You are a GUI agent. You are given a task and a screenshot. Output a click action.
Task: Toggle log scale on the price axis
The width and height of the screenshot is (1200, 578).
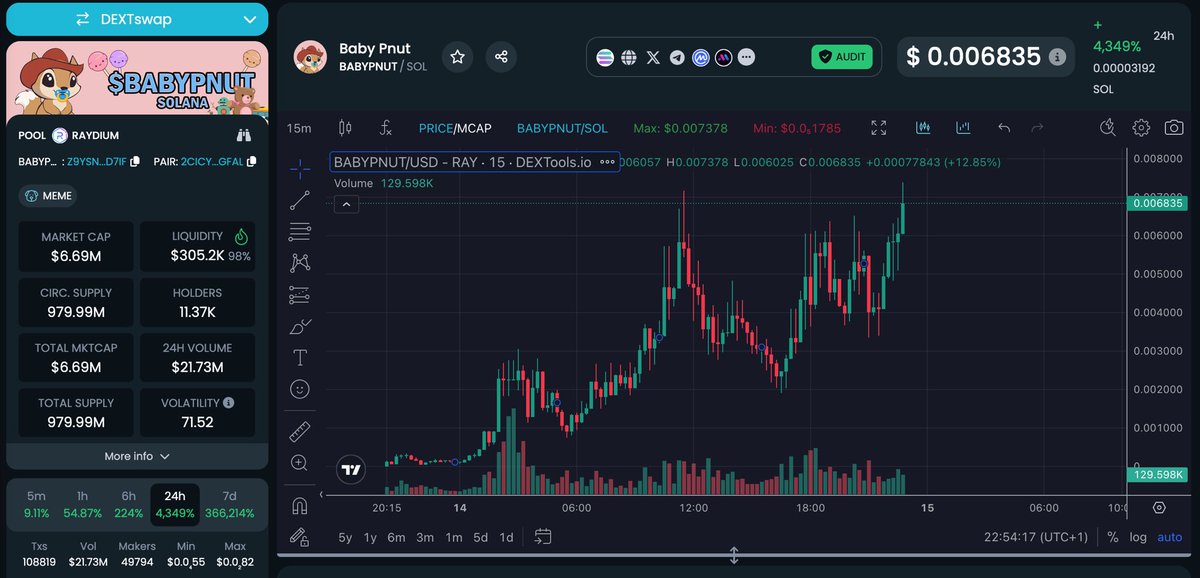(1138, 537)
